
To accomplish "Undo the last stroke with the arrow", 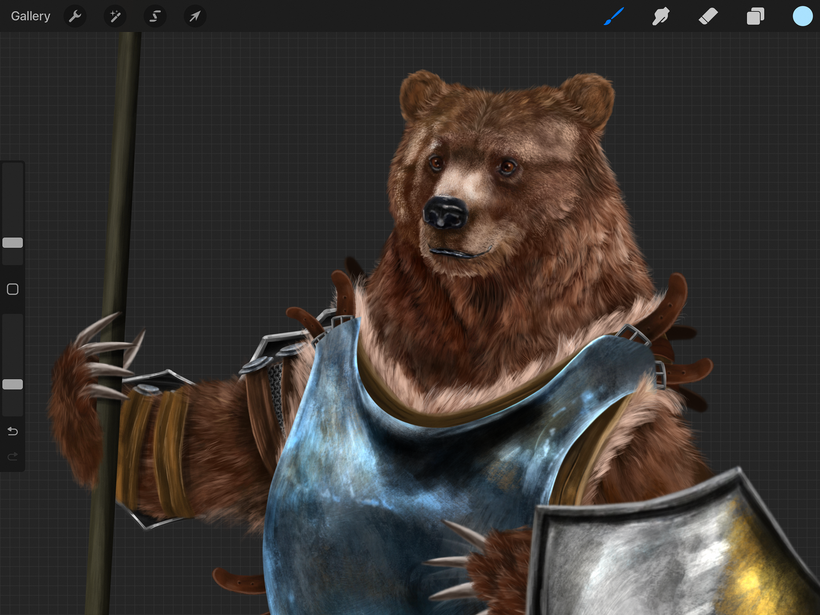I will coord(13,431).
